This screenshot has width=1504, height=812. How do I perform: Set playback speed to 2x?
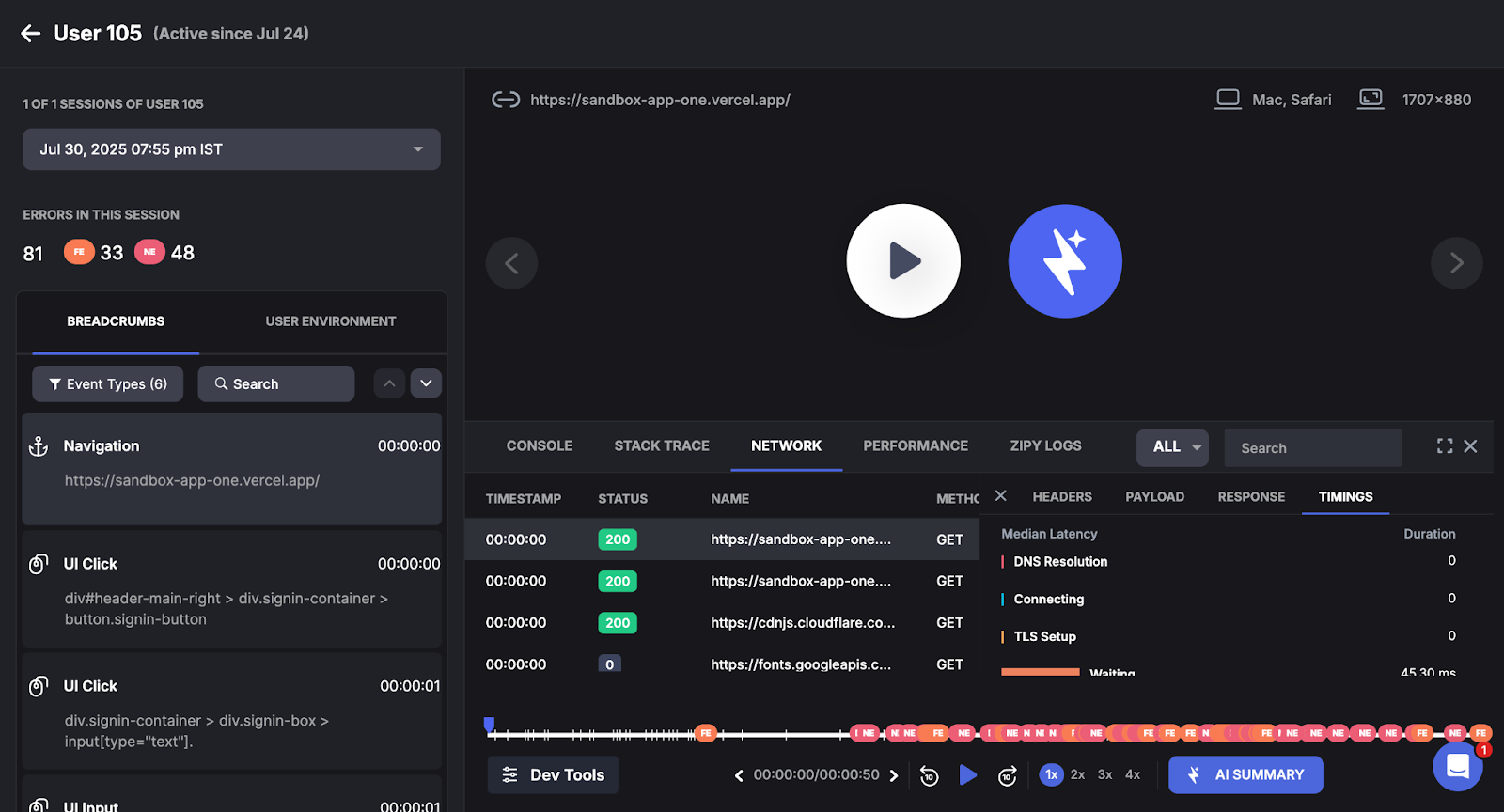point(1078,775)
